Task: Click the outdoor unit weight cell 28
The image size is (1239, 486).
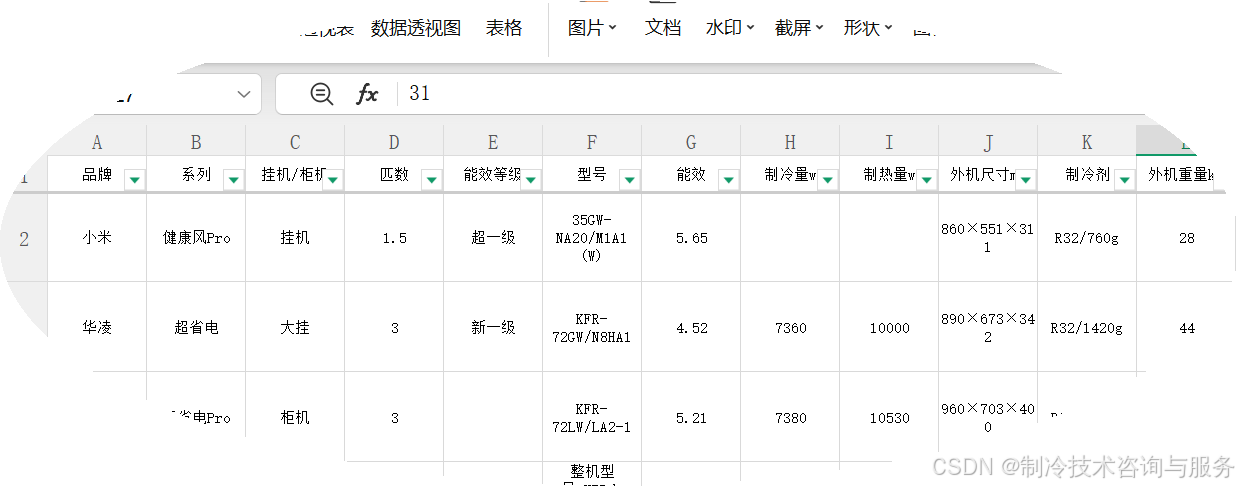Action: coord(1187,238)
